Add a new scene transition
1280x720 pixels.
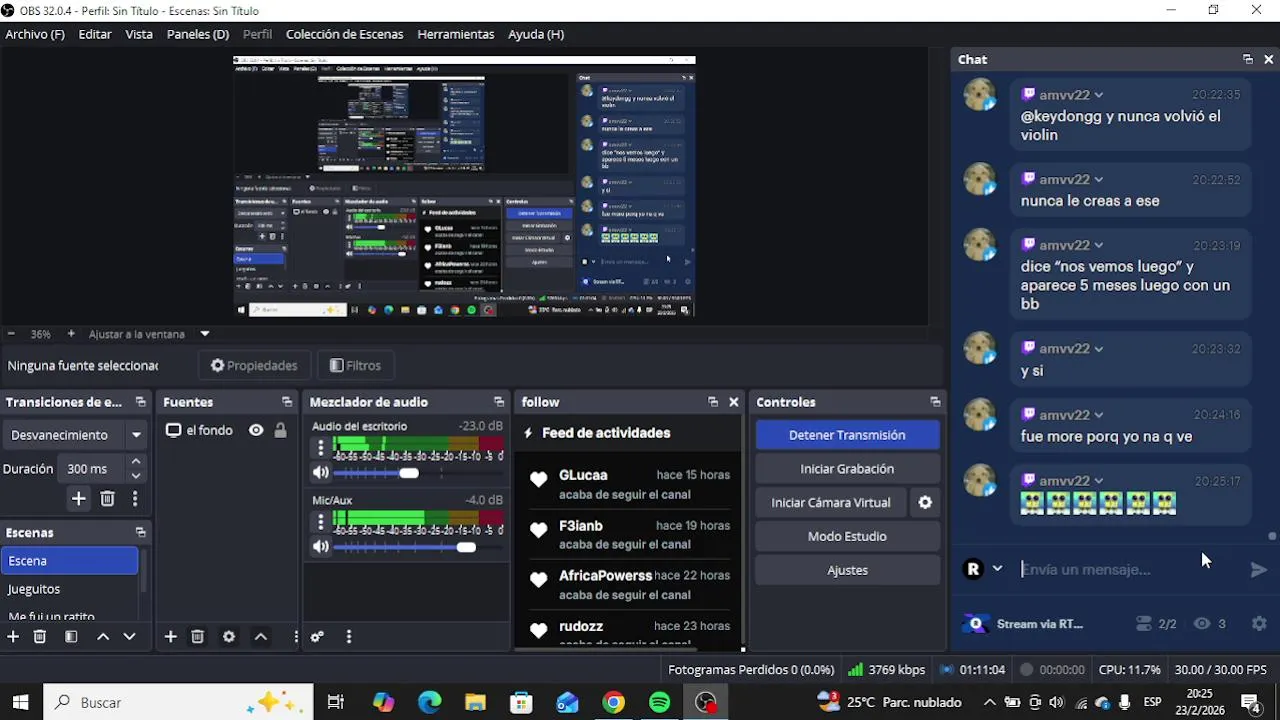[x=78, y=498]
